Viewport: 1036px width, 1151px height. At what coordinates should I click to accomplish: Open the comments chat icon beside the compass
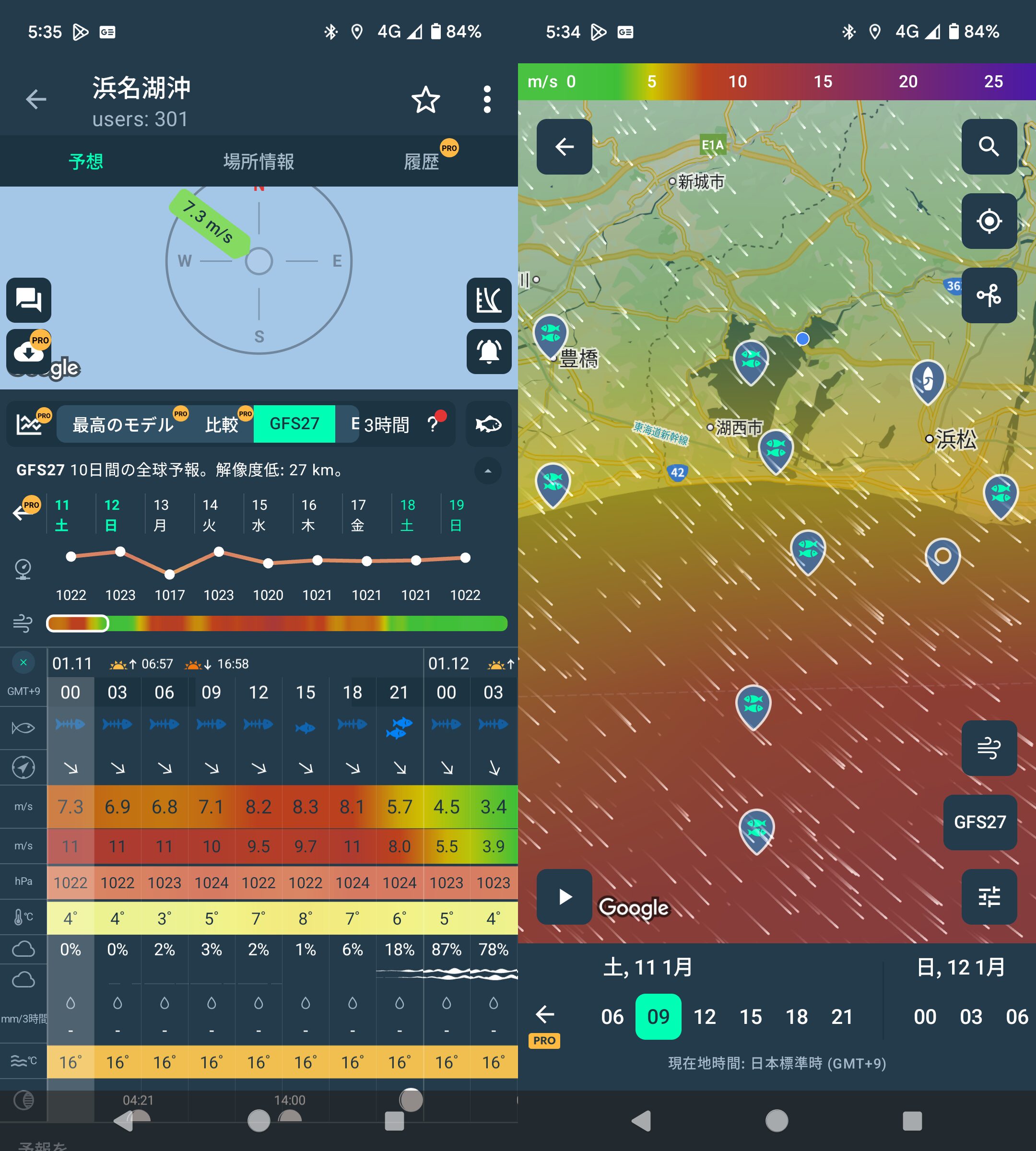click(28, 301)
